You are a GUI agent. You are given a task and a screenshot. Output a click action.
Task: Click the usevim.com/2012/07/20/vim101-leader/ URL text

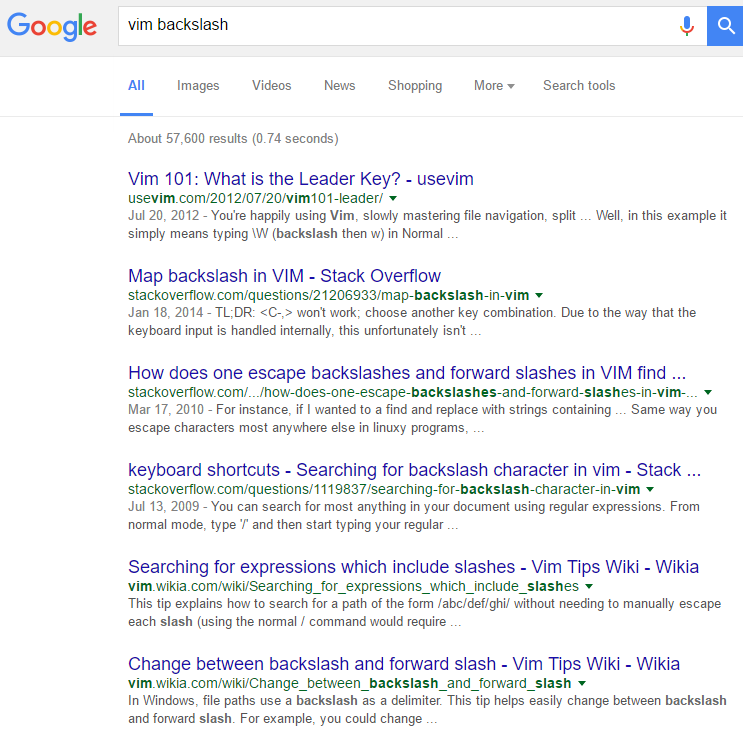255,198
